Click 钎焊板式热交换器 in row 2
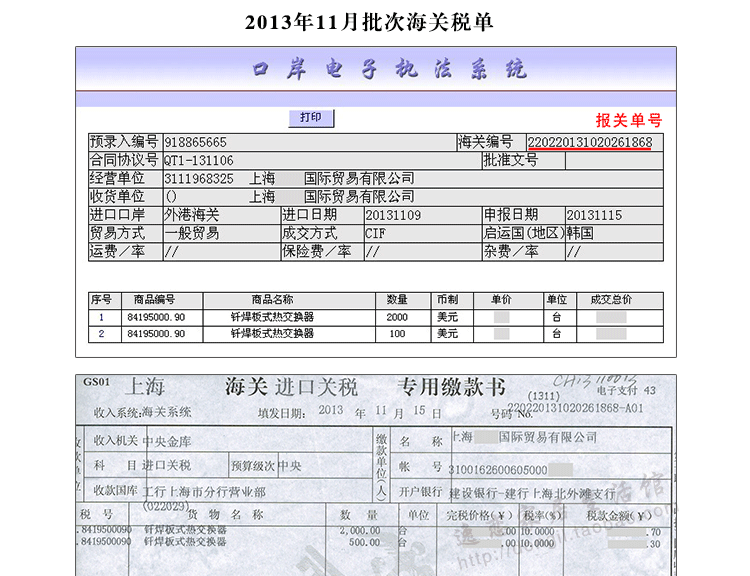This screenshot has height=576, width=750. click(x=272, y=334)
